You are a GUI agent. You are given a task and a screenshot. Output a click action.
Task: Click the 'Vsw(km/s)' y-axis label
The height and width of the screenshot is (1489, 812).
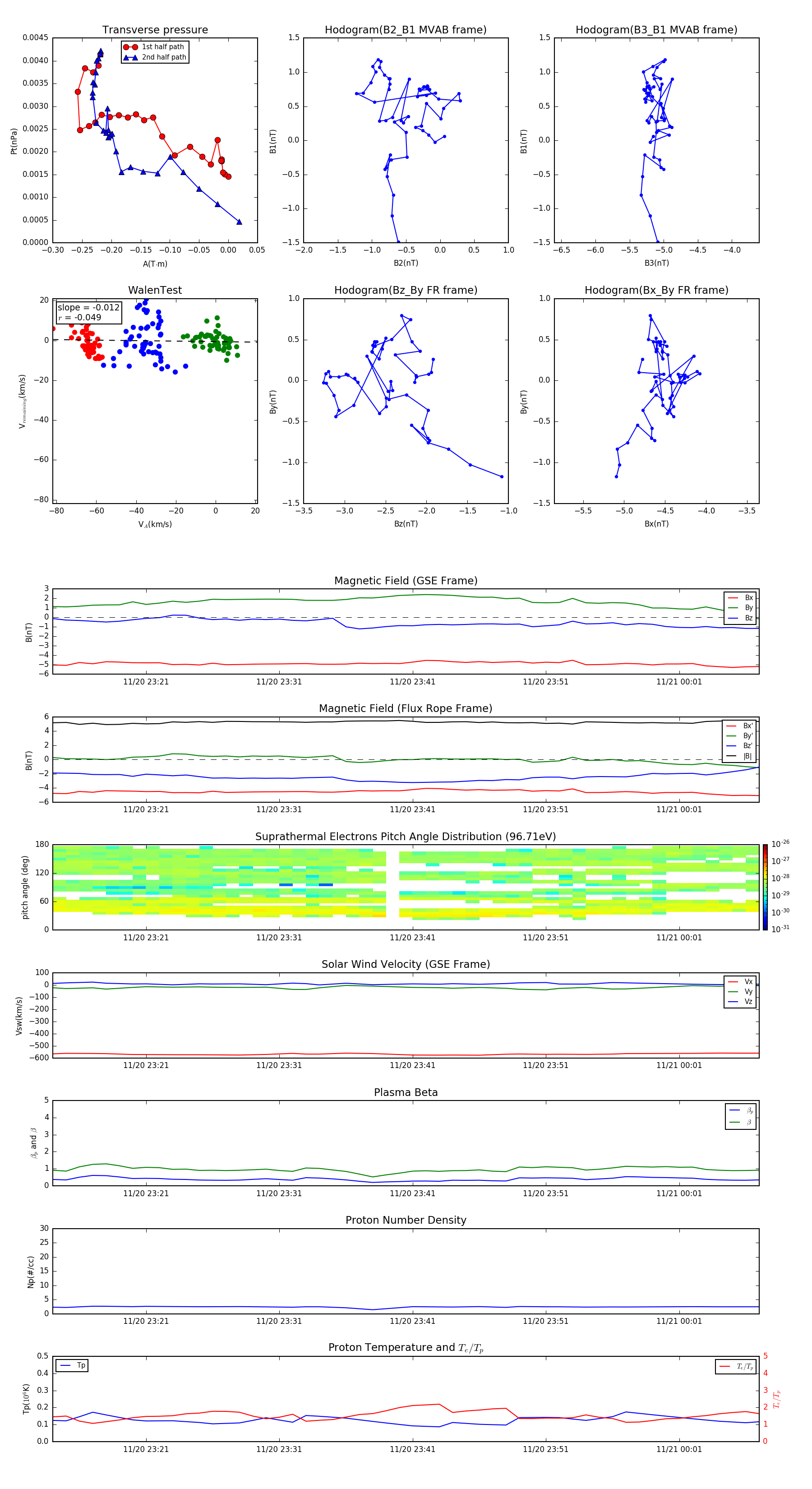click(19, 1016)
